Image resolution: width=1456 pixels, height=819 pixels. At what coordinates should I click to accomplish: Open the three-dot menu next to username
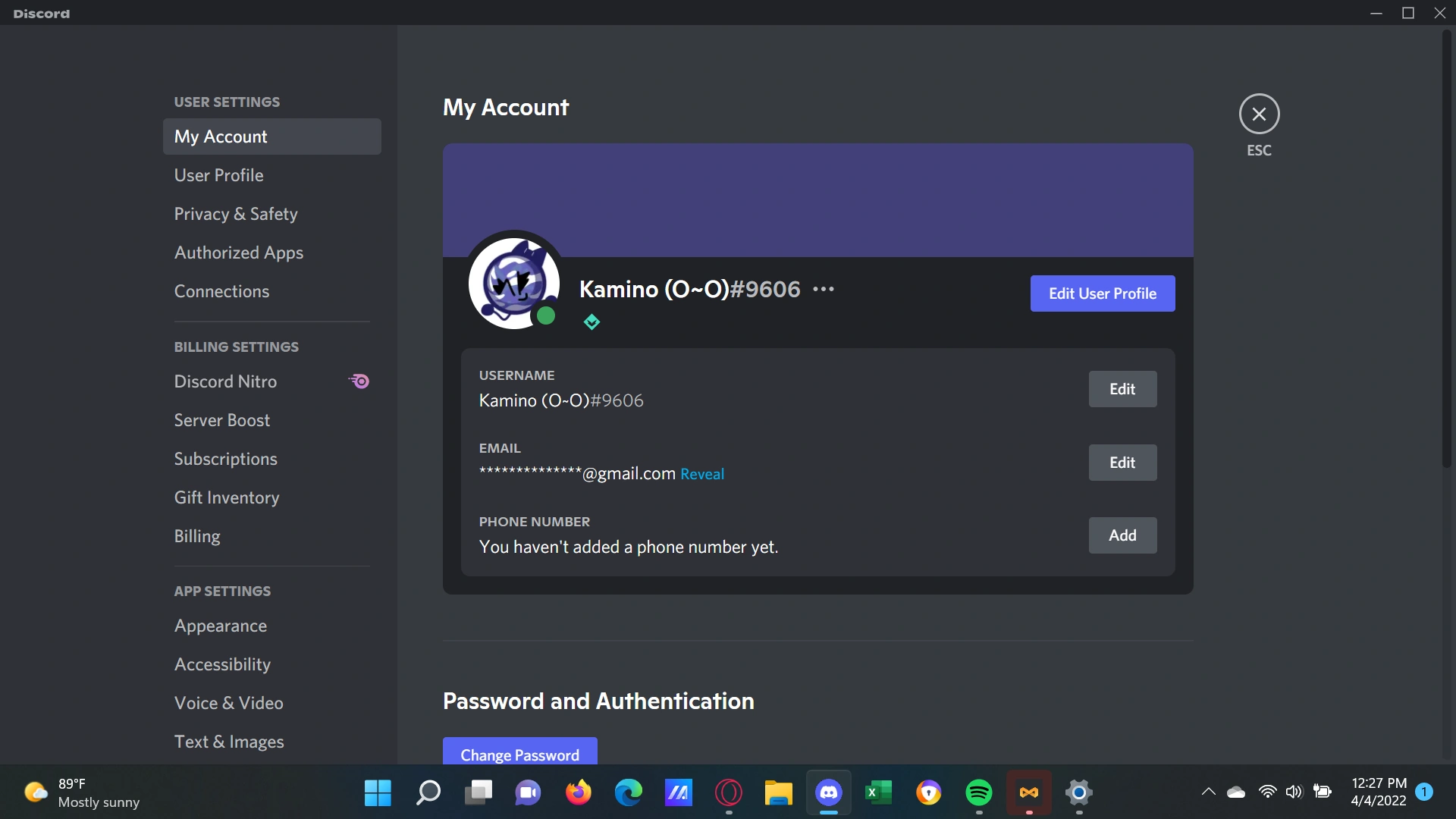(824, 289)
